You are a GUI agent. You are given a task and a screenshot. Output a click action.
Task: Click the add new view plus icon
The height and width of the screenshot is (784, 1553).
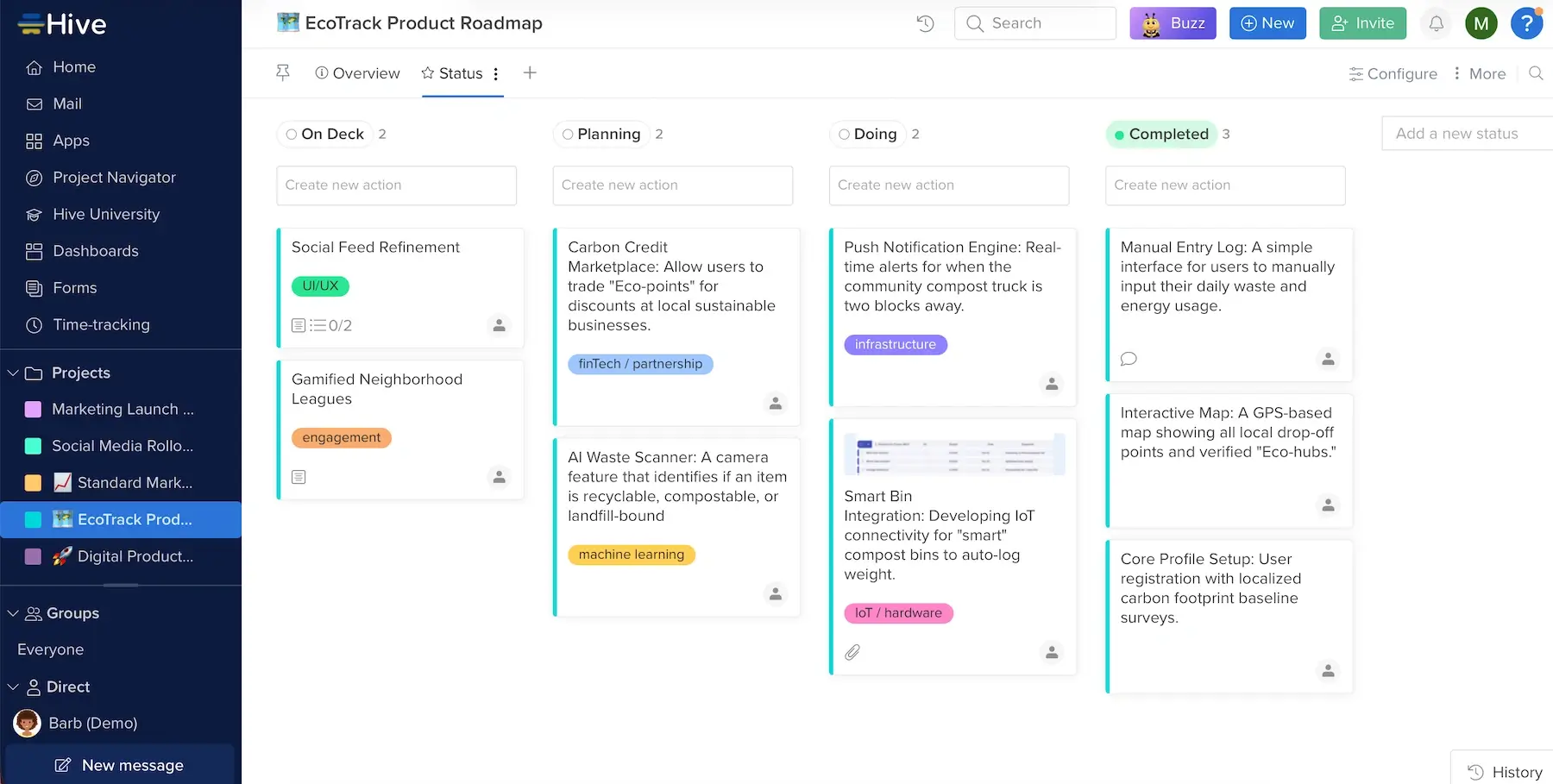tap(530, 73)
